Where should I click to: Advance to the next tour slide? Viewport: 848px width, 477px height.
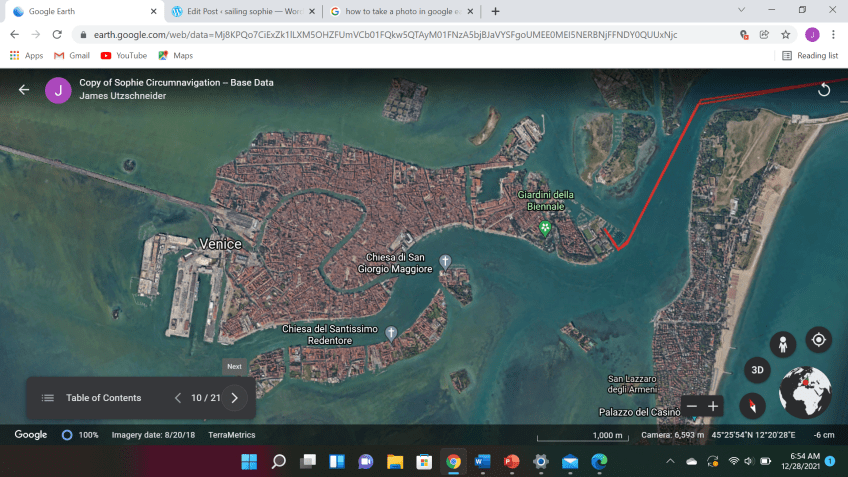[x=235, y=398]
